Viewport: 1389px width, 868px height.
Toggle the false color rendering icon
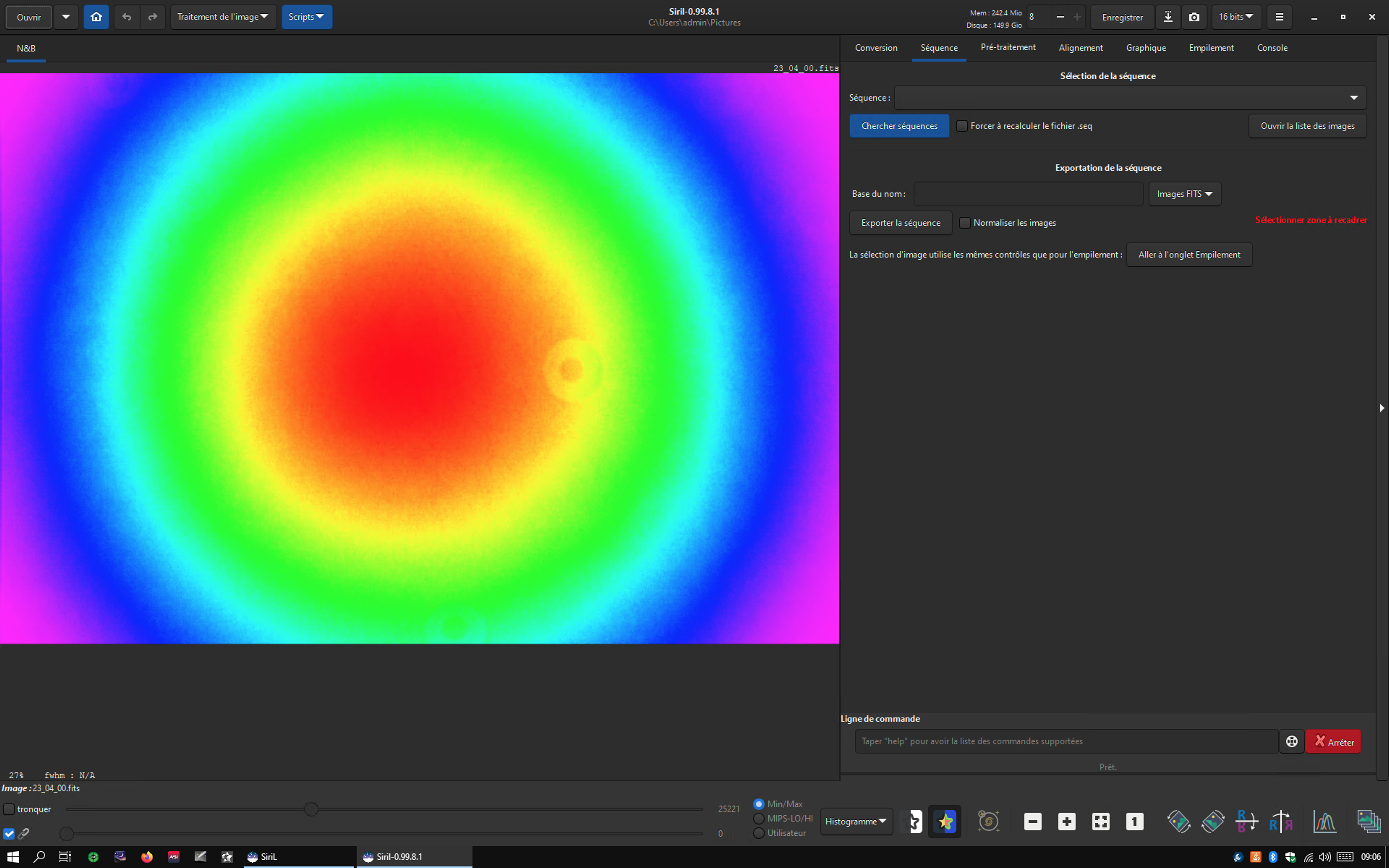click(x=945, y=821)
